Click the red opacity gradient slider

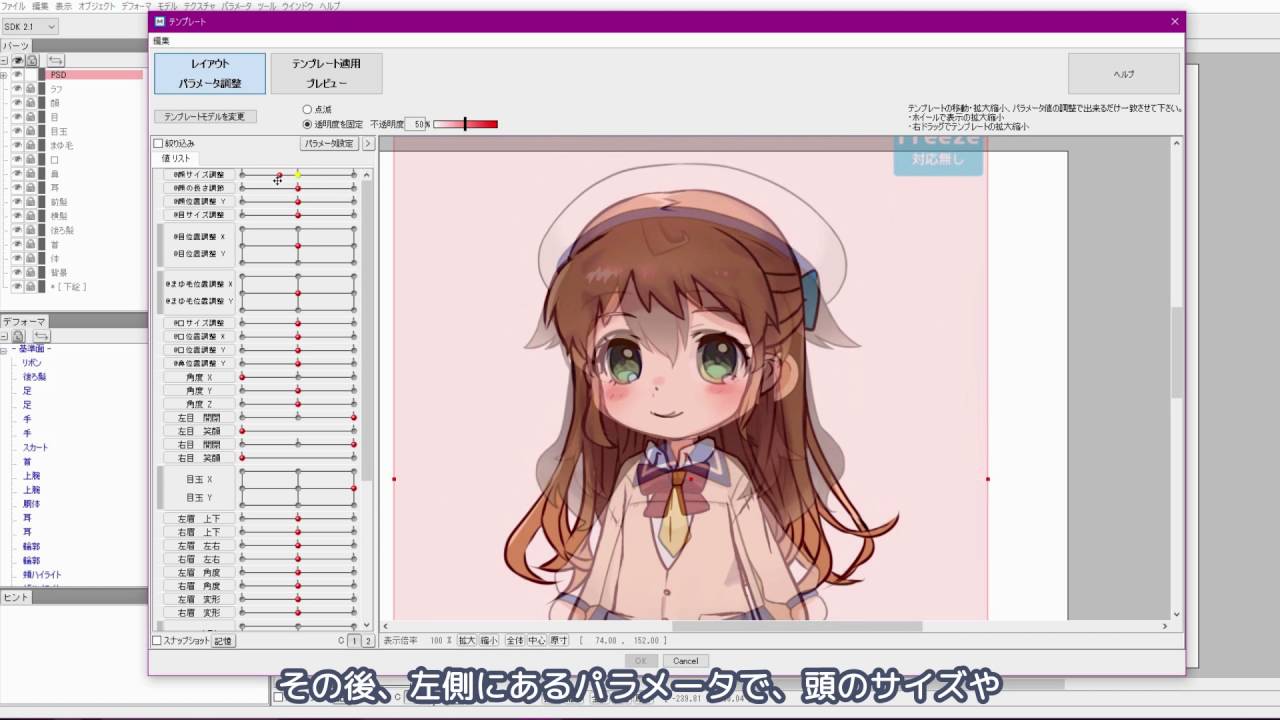point(465,124)
